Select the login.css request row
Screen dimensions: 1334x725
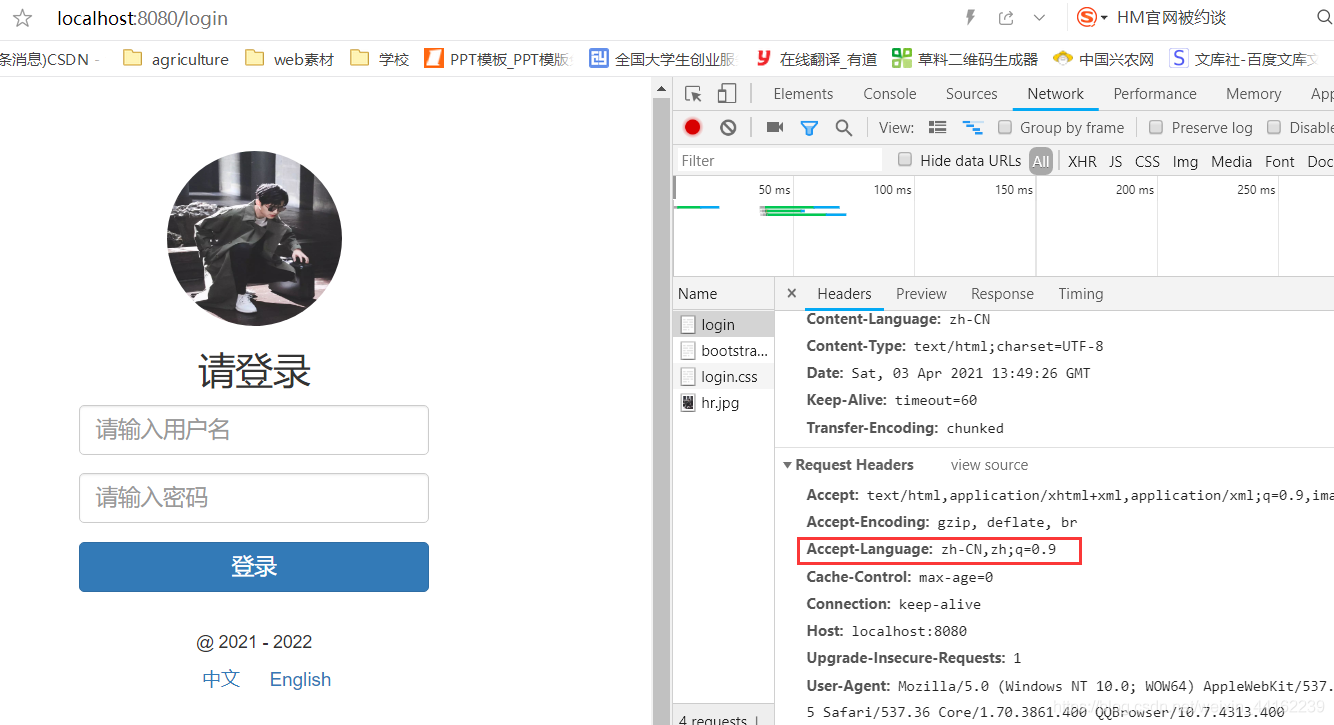(x=724, y=376)
